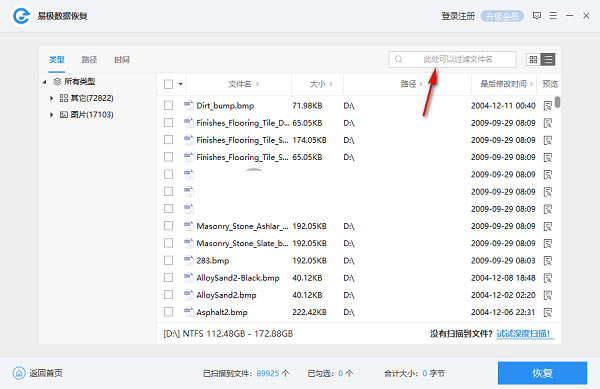Preview Dirt_bump.bmp file
This screenshot has width=600, height=389.
548,106
